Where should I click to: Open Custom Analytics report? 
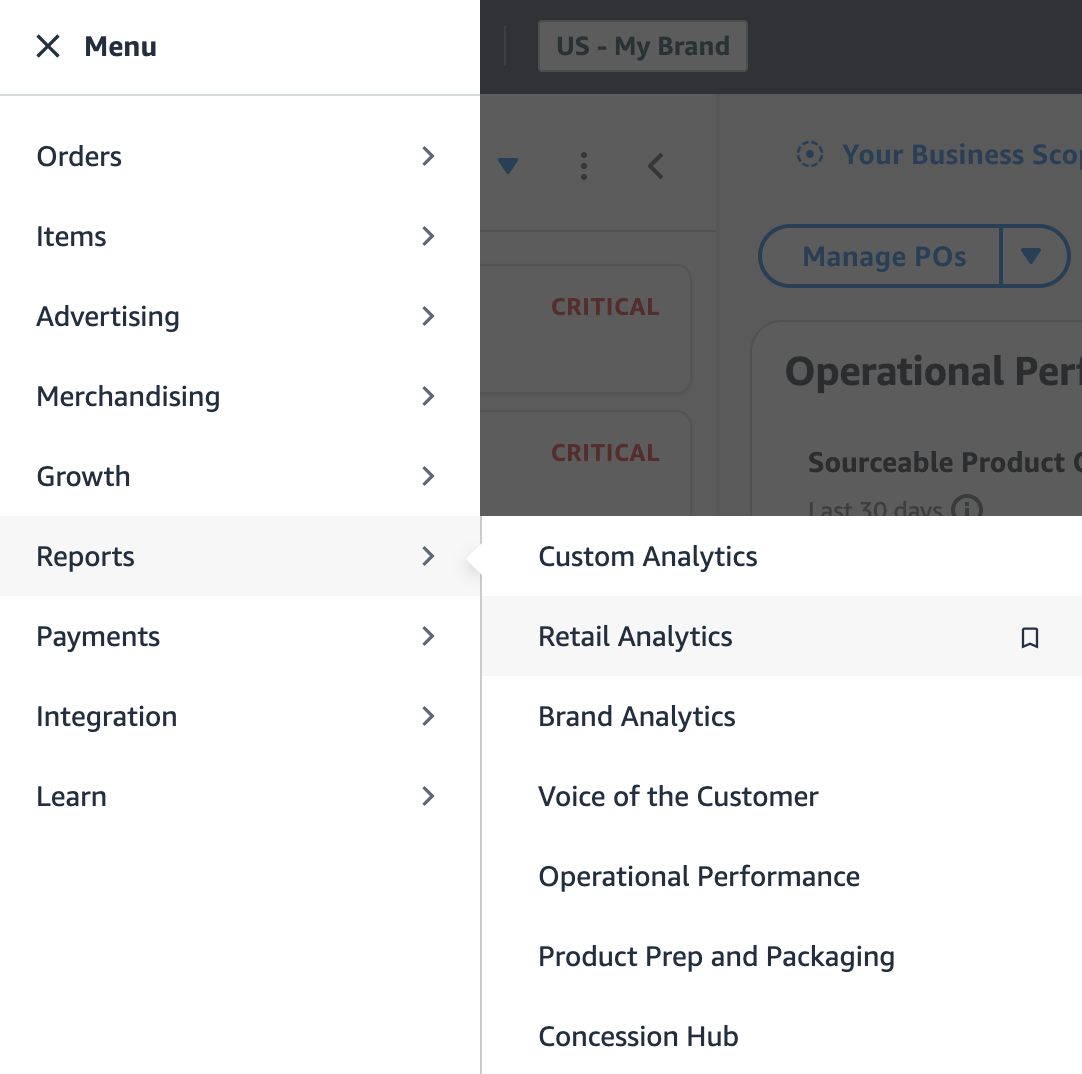[x=782, y=556]
